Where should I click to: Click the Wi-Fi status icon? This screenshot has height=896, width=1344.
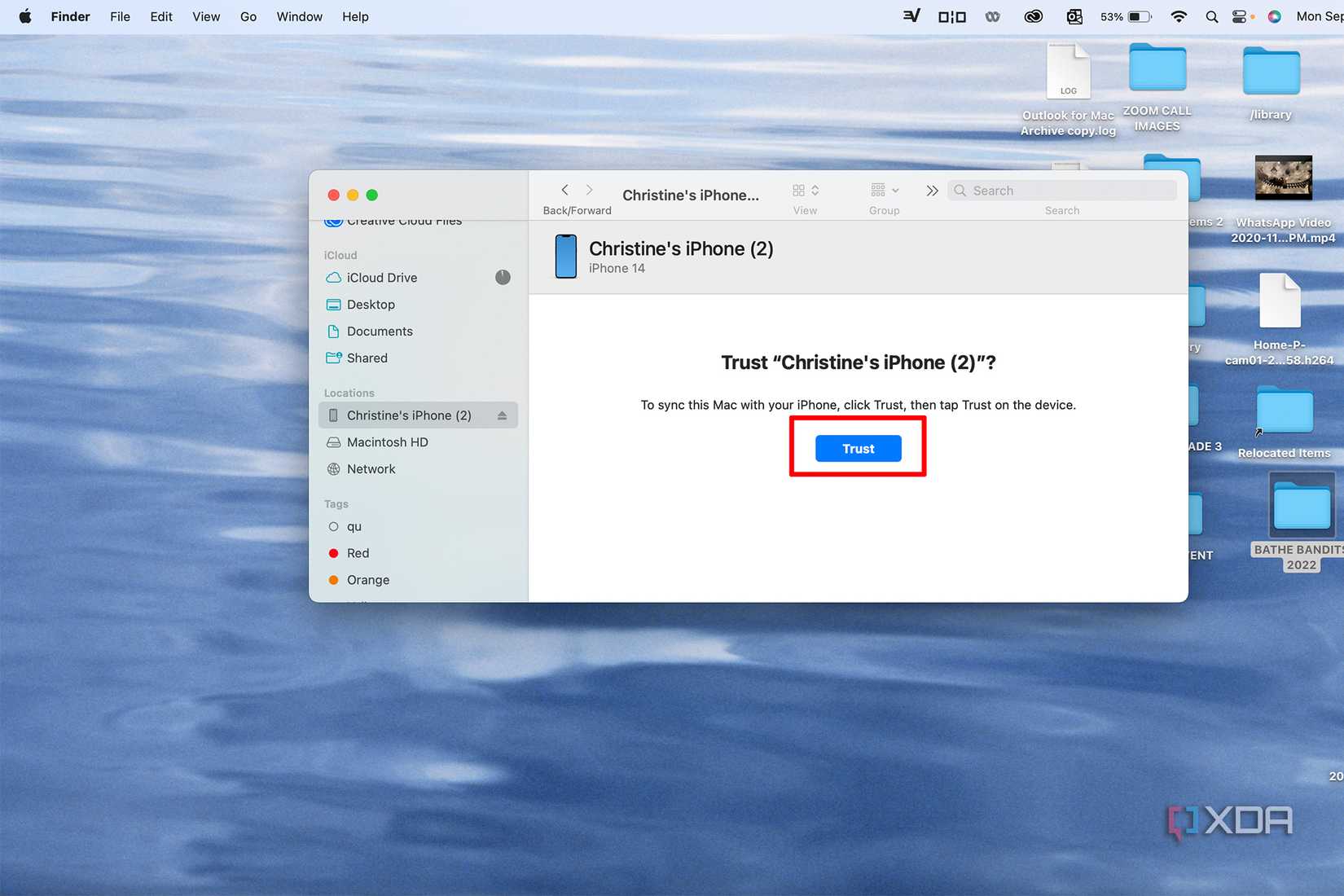[x=1179, y=16]
